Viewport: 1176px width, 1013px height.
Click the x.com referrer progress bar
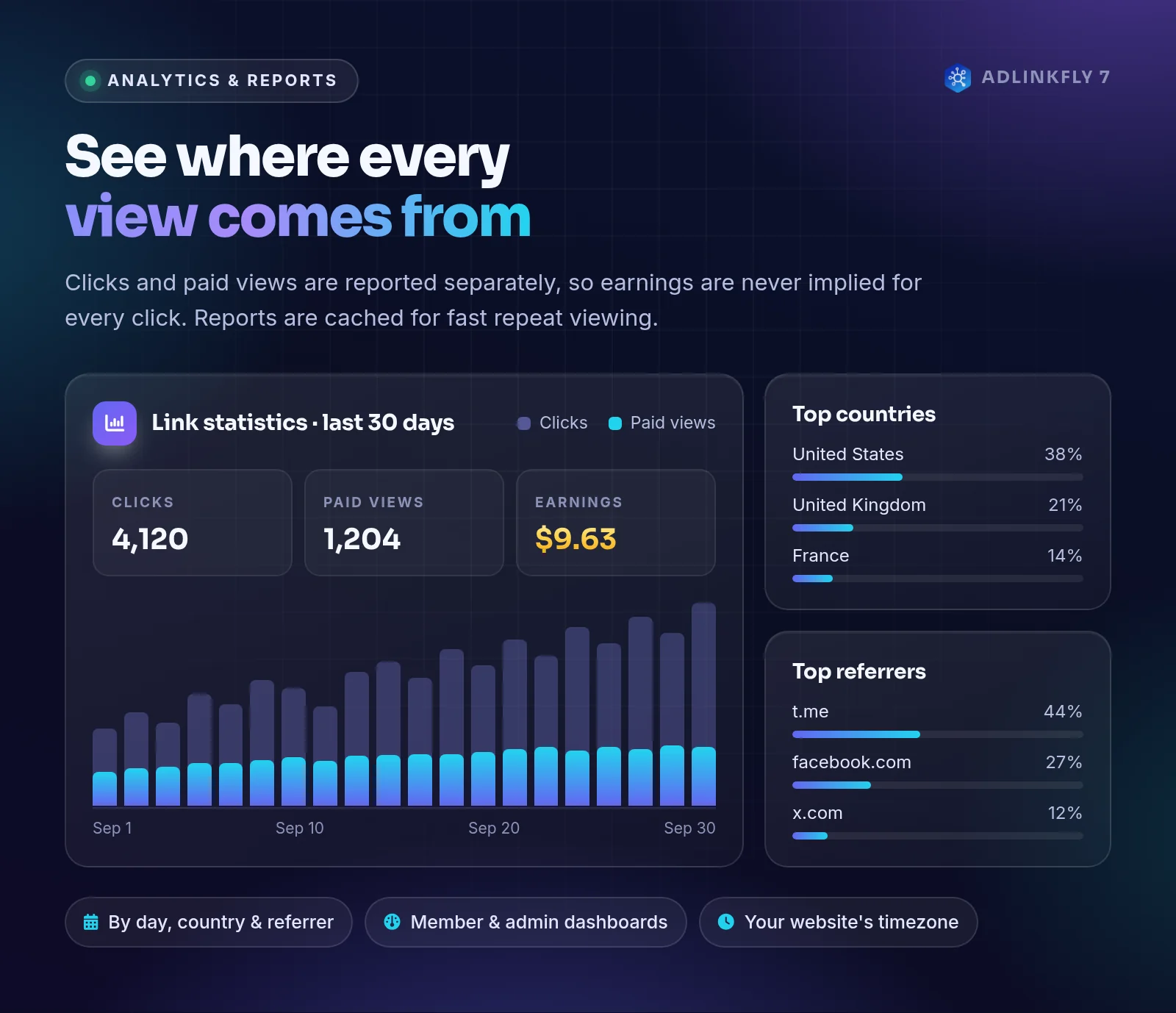coord(938,836)
